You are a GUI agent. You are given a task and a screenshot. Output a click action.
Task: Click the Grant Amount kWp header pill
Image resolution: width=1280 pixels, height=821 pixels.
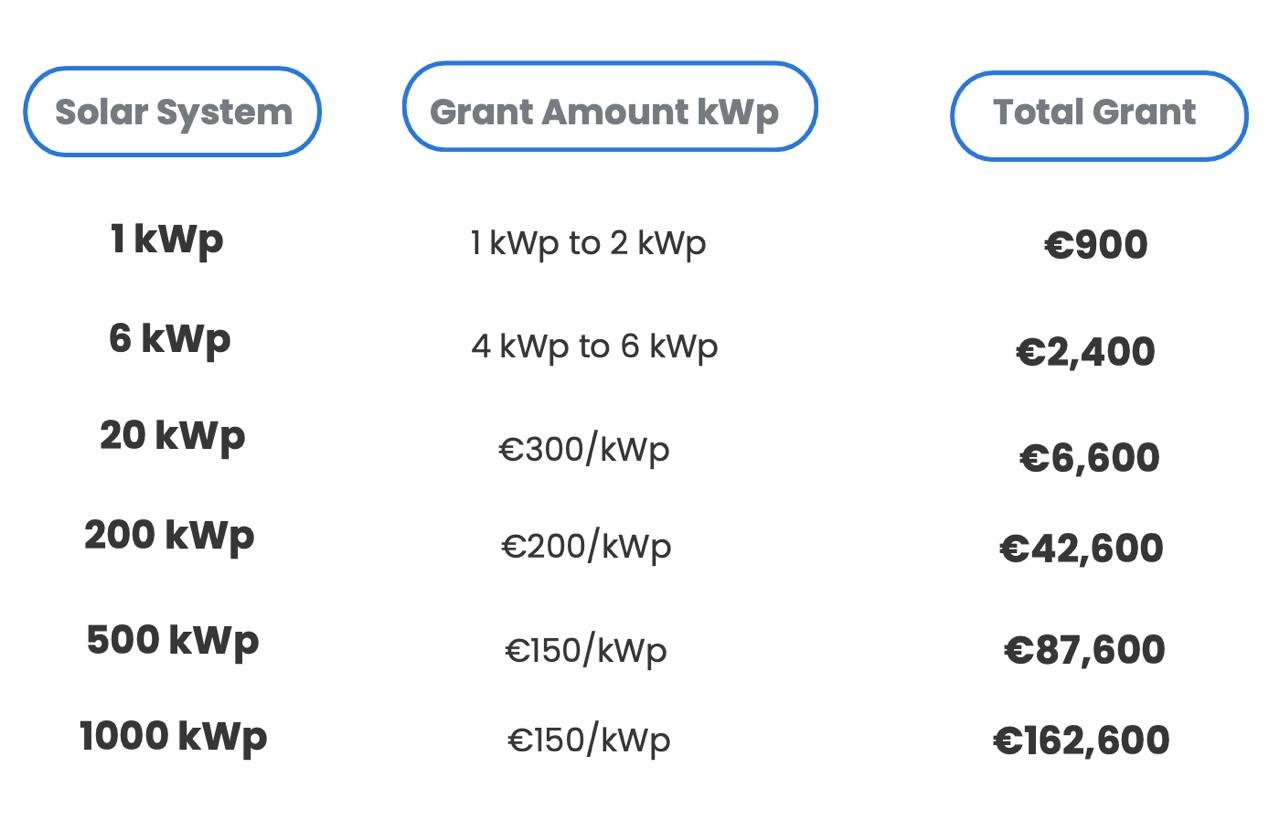(609, 108)
